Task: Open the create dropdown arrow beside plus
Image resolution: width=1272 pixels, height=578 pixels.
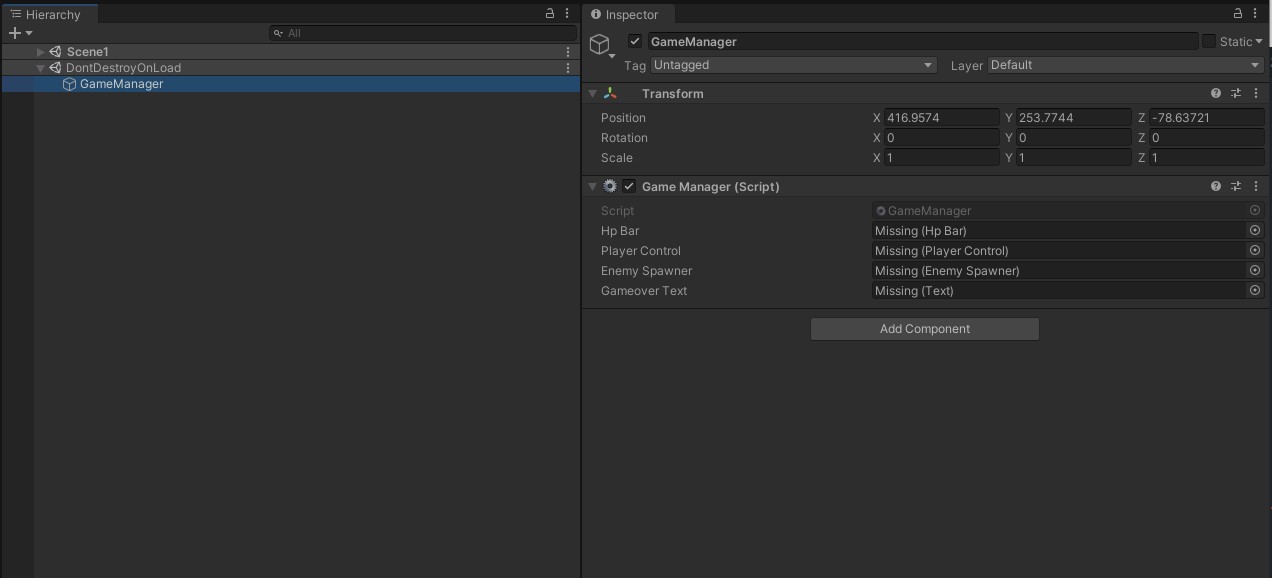Action: [x=29, y=33]
